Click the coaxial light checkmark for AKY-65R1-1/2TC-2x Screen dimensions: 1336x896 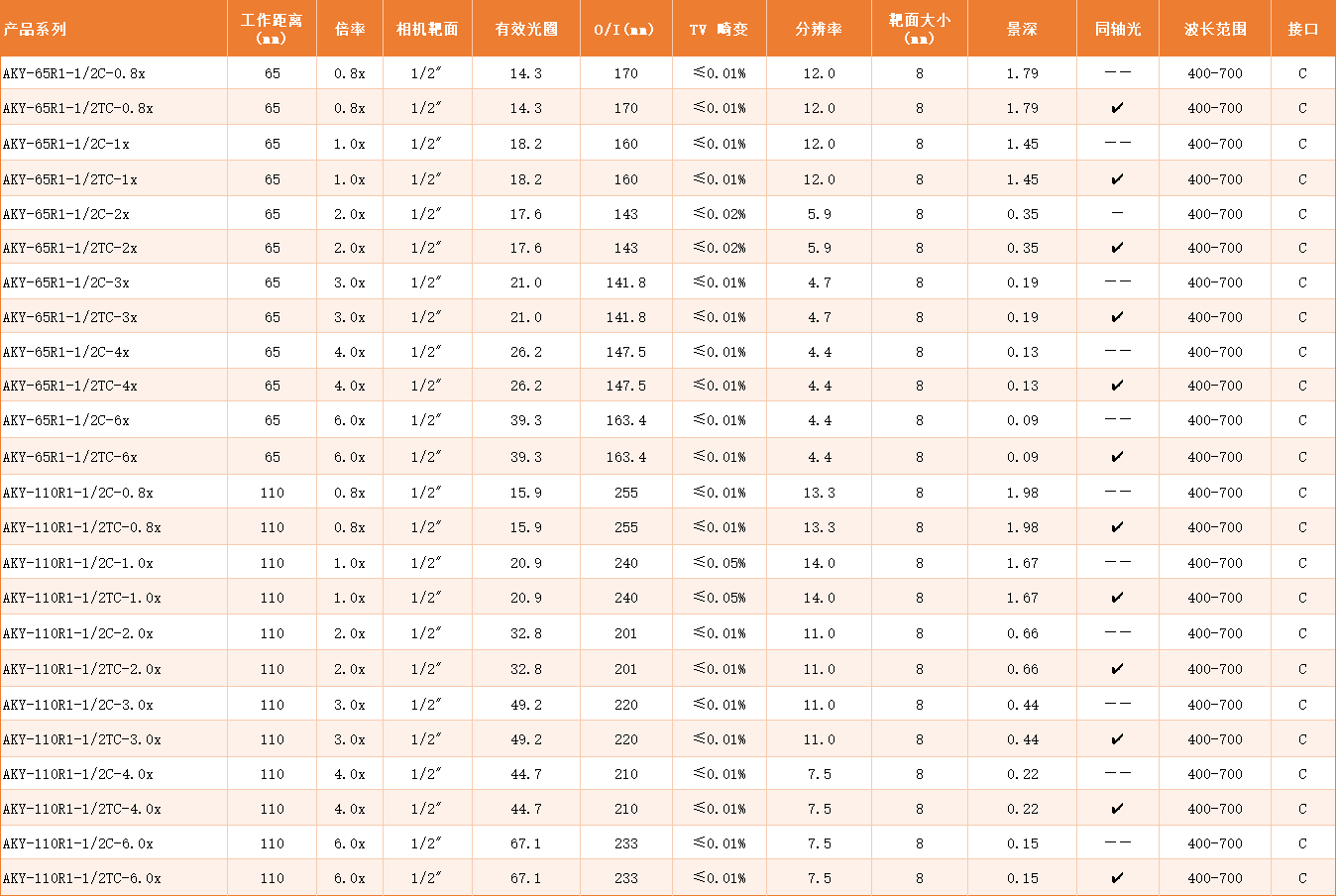pyautogui.click(x=1117, y=248)
